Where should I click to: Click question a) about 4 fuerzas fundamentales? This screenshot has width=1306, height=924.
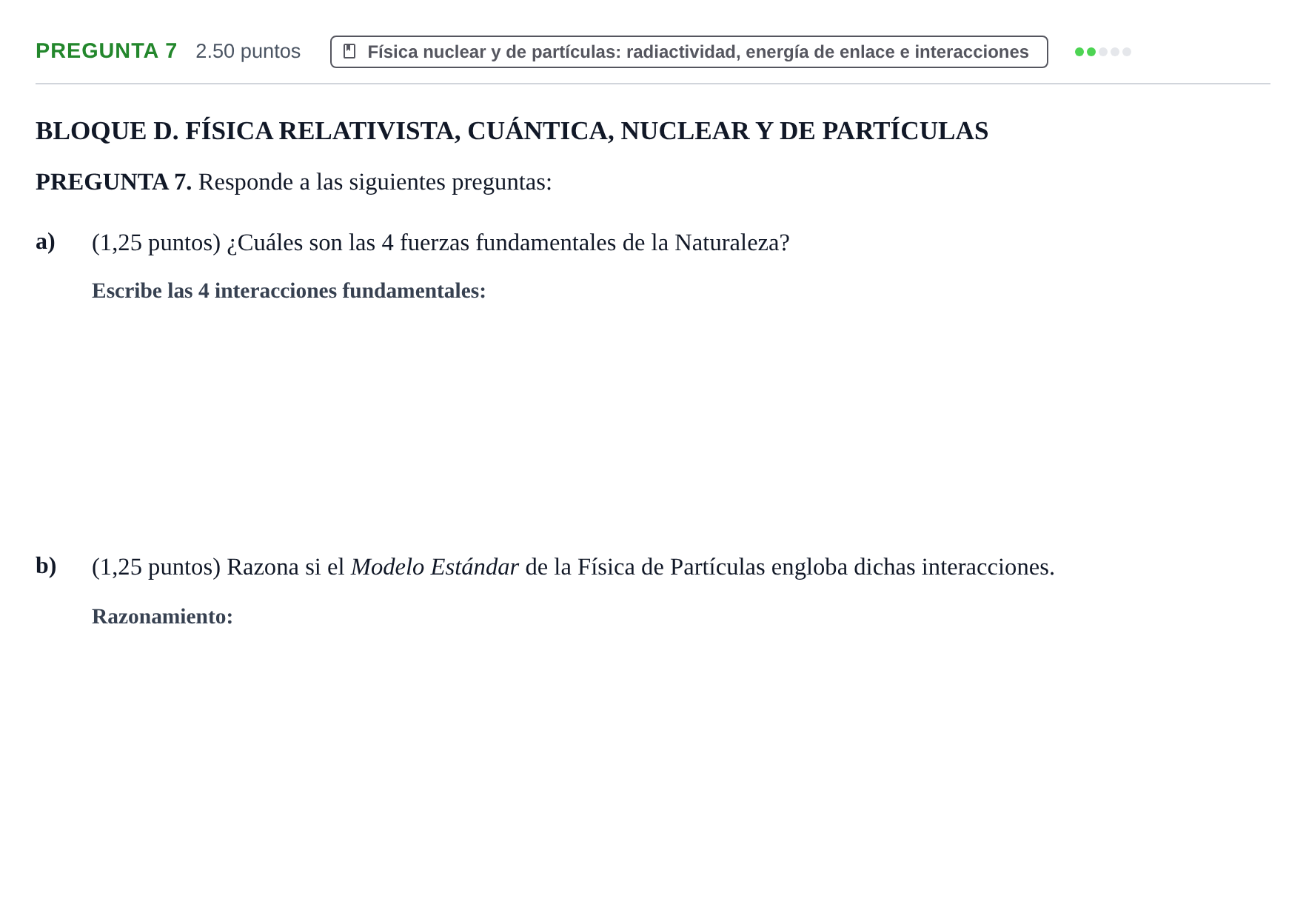point(441,243)
